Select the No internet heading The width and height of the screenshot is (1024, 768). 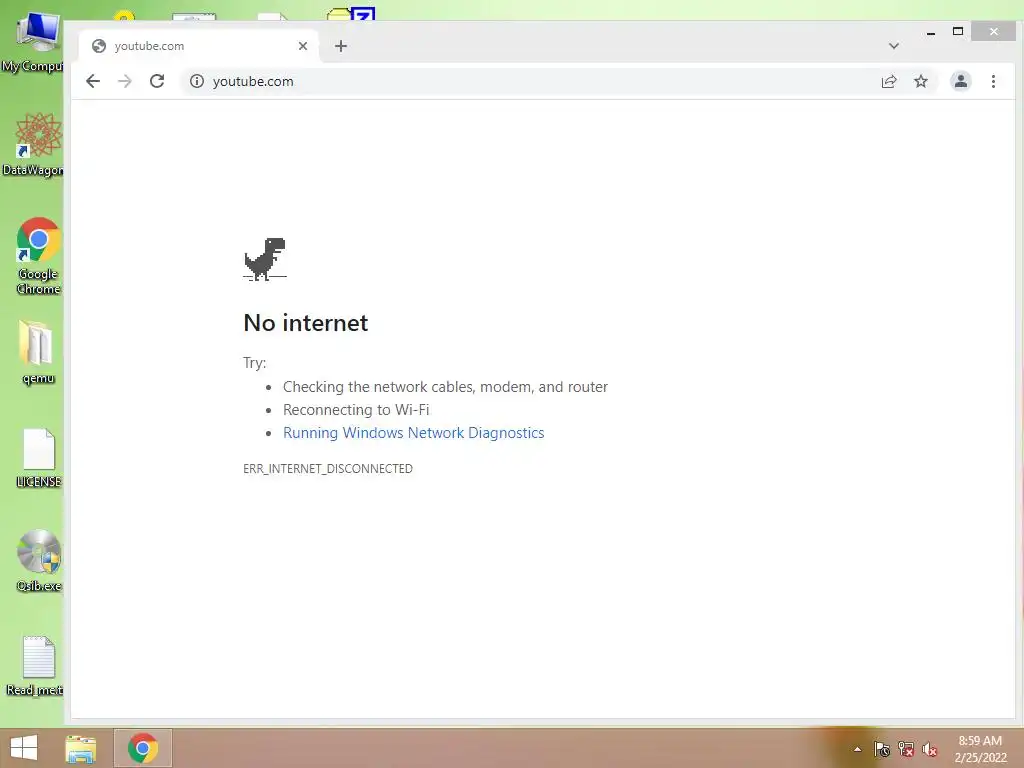click(x=306, y=323)
